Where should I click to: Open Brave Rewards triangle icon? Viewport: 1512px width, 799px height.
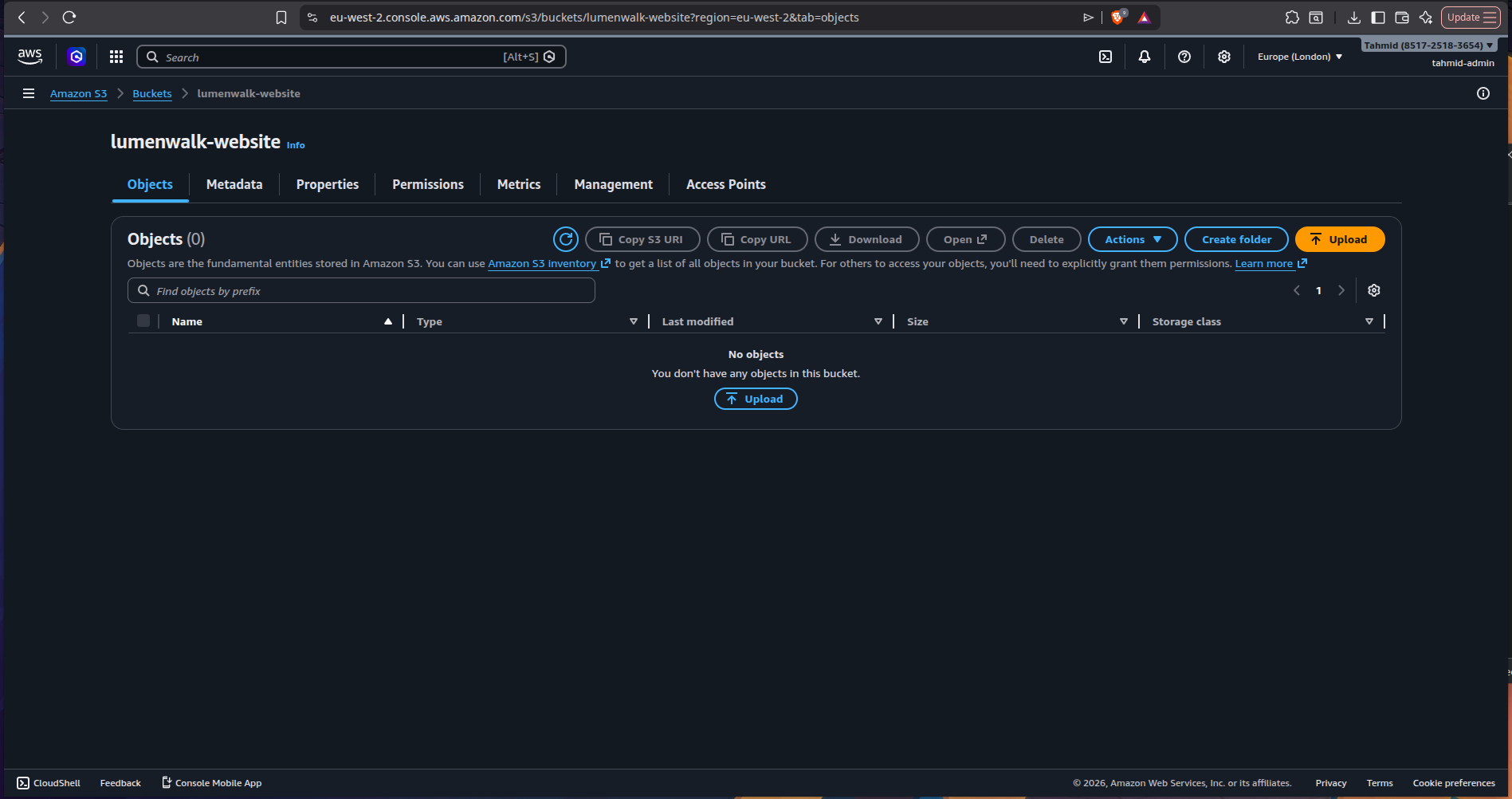click(x=1145, y=18)
